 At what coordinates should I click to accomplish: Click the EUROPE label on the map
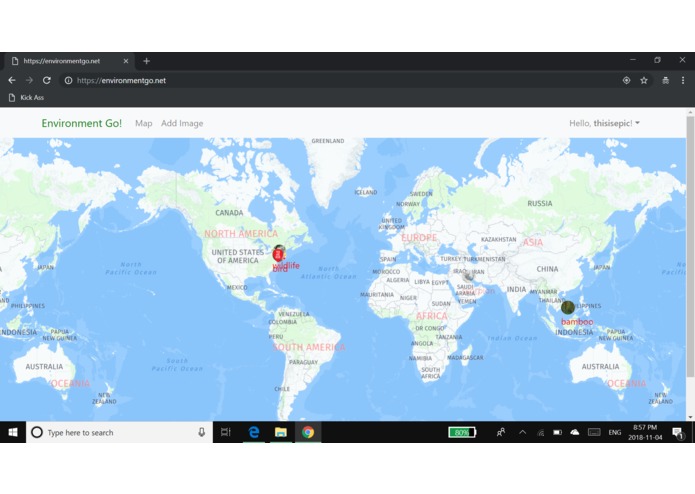point(419,238)
